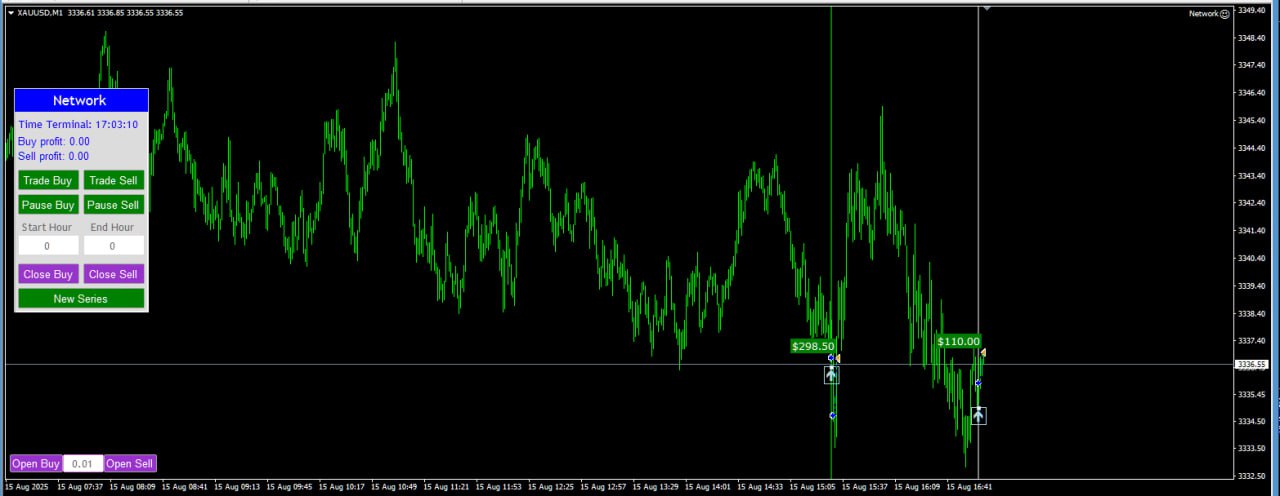Select the orange close arrow beside $298.50 label
This screenshot has height=496, width=1280.
(x=837, y=358)
